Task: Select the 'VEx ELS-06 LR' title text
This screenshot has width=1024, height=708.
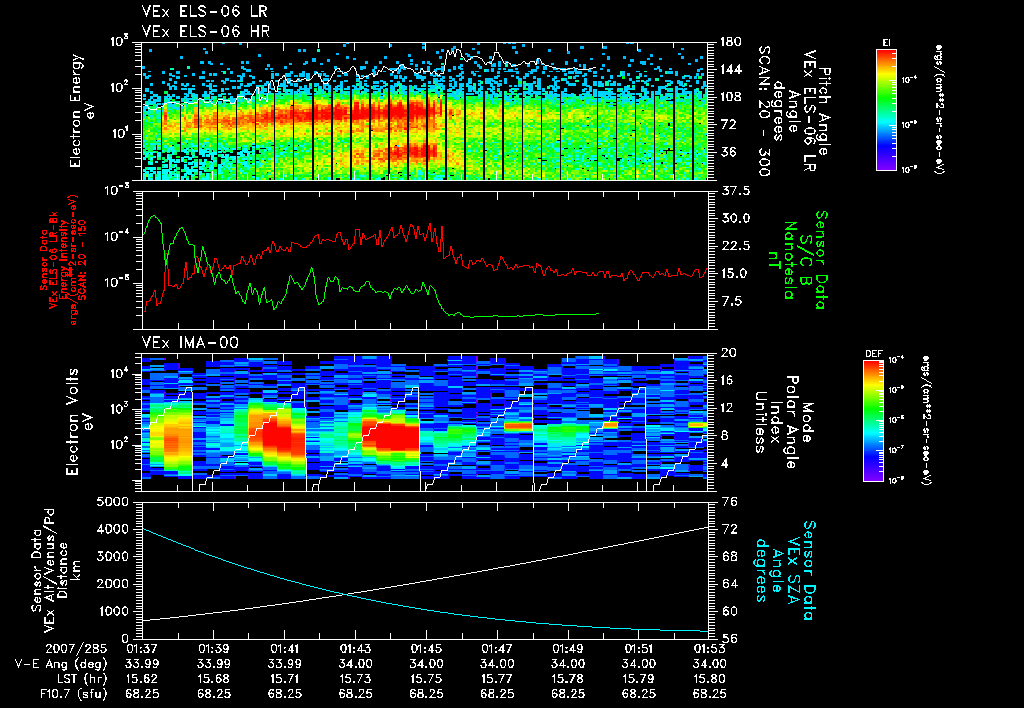Action: click(x=204, y=12)
